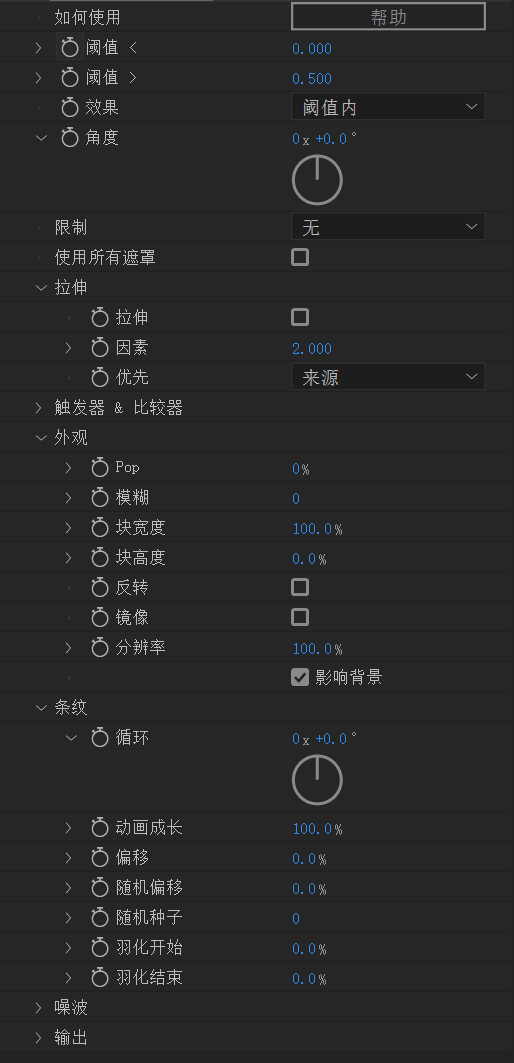Image resolution: width=514 pixels, height=1063 pixels.
Task: Toggle stopwatch for 羽化开始 property
Action: click(x=100, y=948)
